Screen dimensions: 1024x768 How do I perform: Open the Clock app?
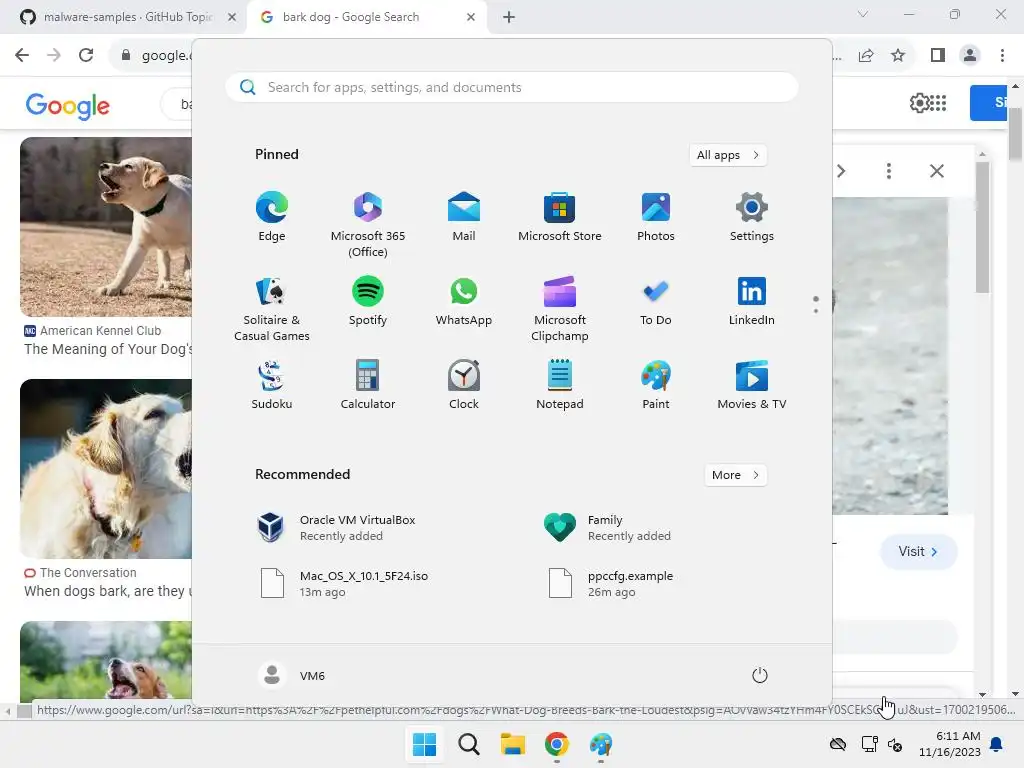[464, 385]
